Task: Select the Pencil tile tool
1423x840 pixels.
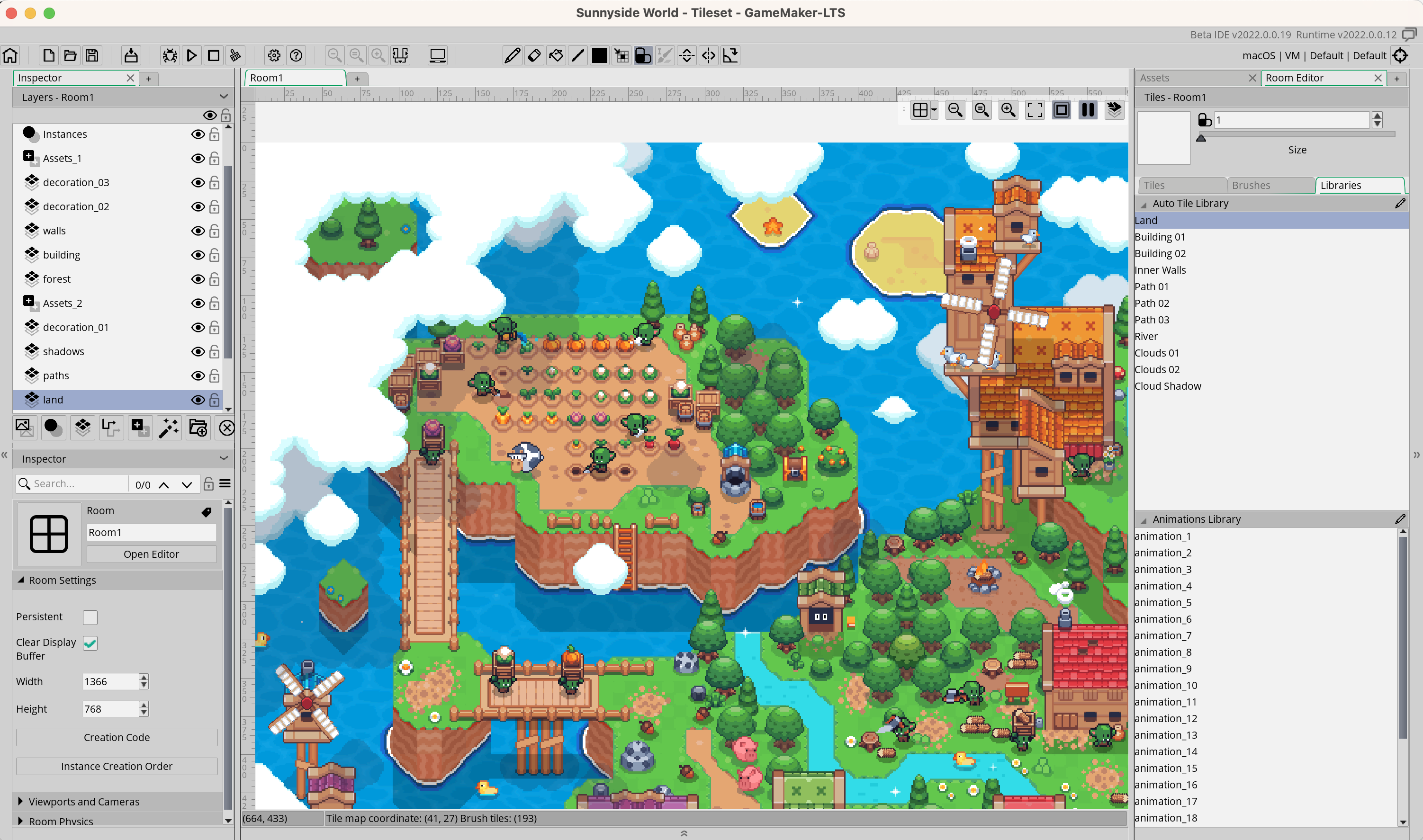Action: [x=512, y=55]
